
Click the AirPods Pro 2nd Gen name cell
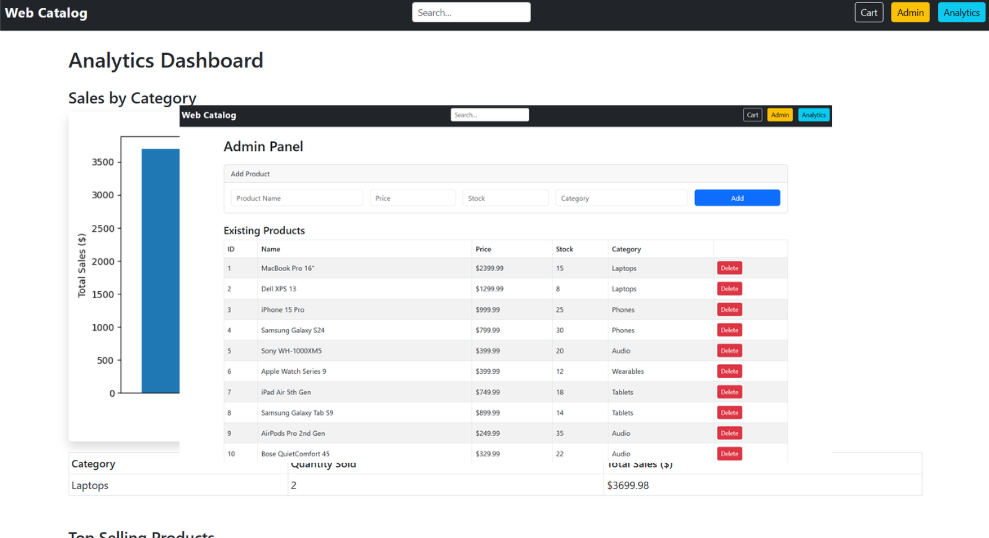coord(364,433)
